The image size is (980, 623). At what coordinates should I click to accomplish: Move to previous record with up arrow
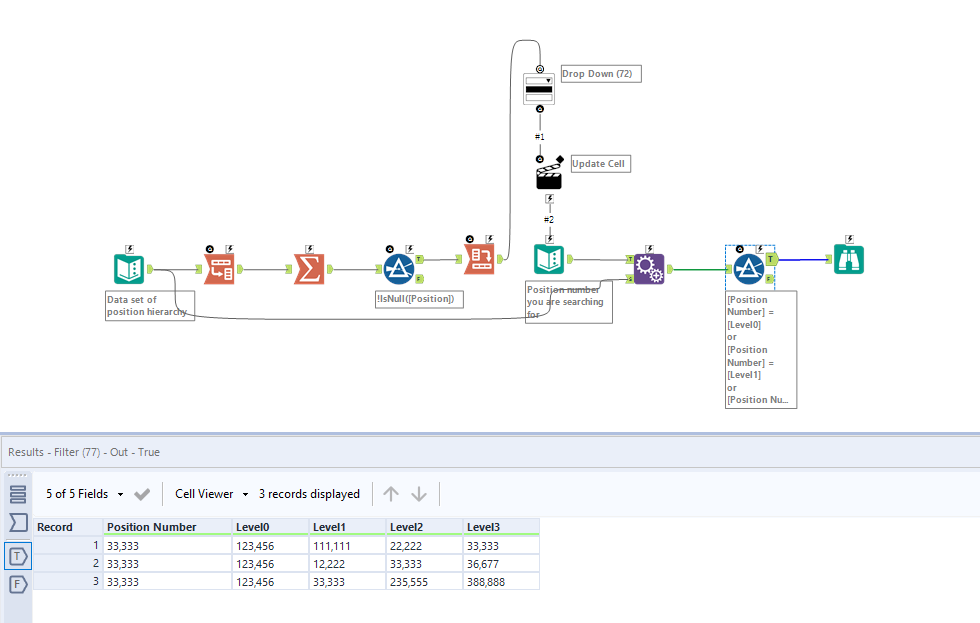(391, 494)
